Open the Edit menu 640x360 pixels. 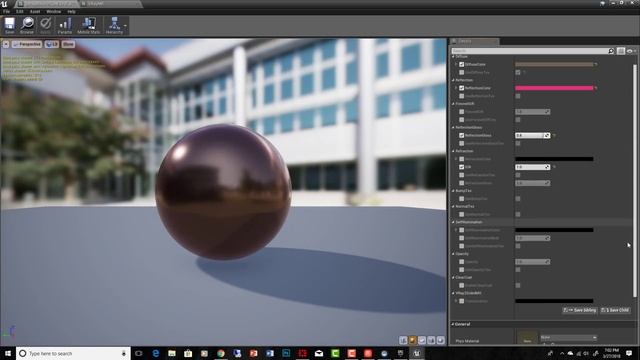[x=20, y=12]
